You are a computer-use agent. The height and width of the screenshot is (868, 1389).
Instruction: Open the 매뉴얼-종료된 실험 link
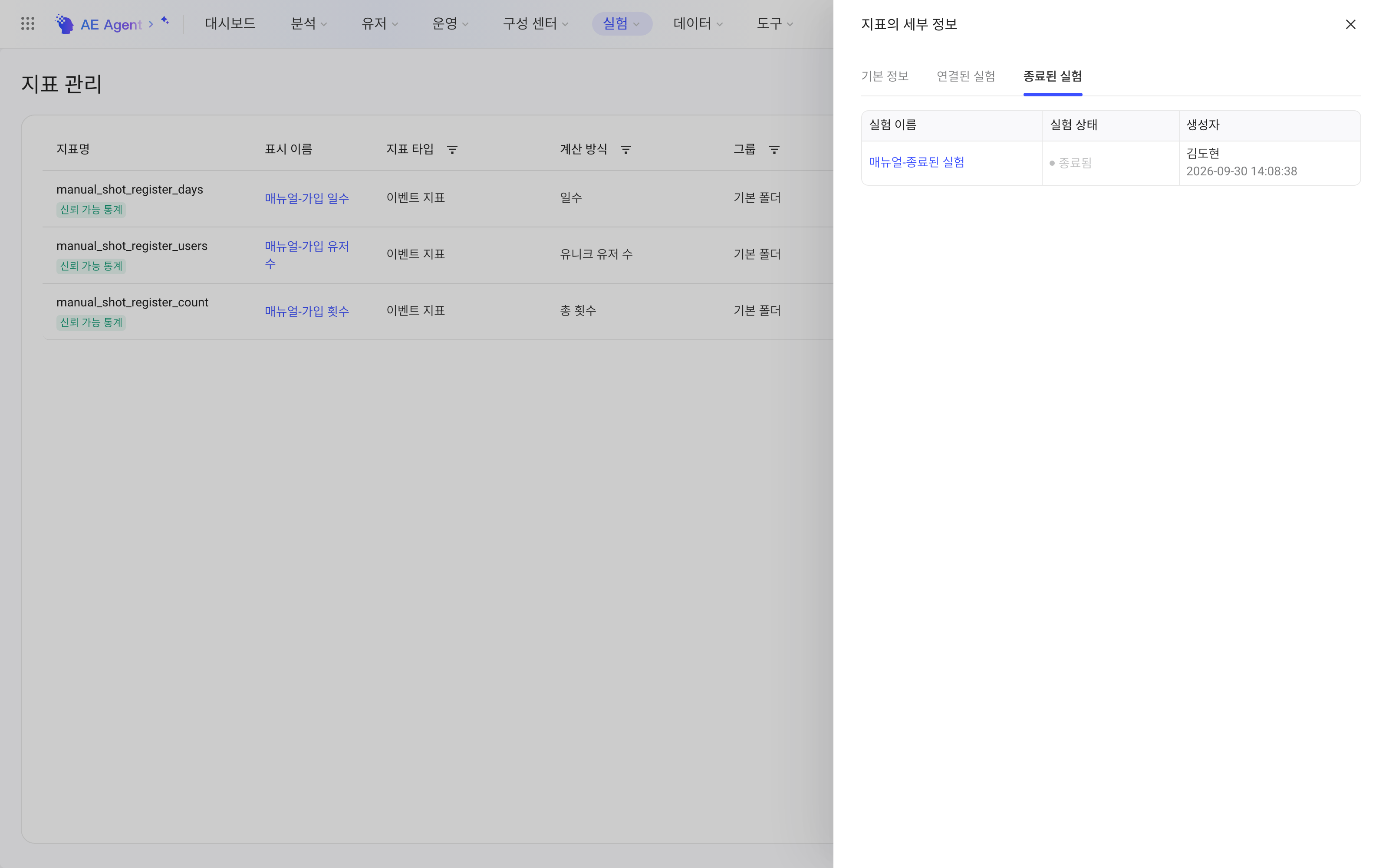[x=916, y=162]
